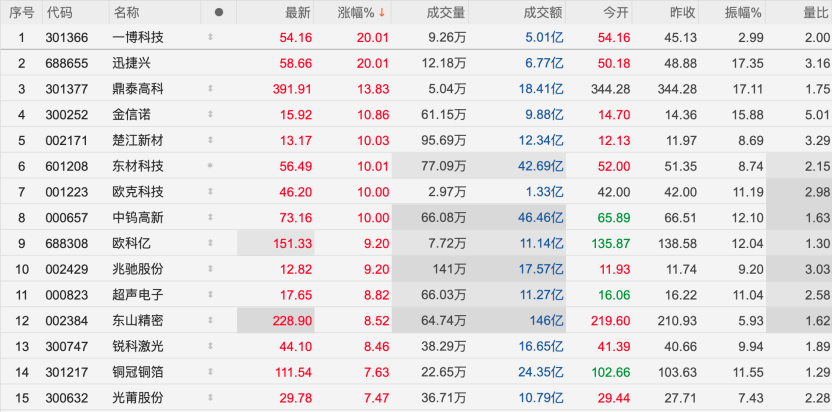Sort table by 最新 column header
This screenshot has width=832, height=412.
[298, 13]
